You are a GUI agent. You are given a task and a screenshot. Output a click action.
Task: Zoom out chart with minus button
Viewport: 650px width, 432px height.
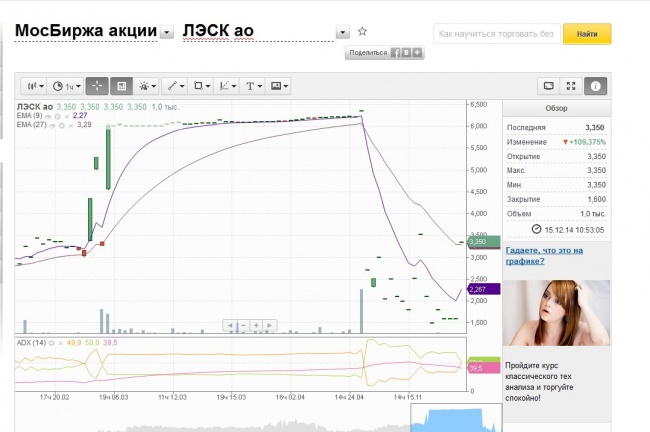pyautogui.click(x=243, y=325)
